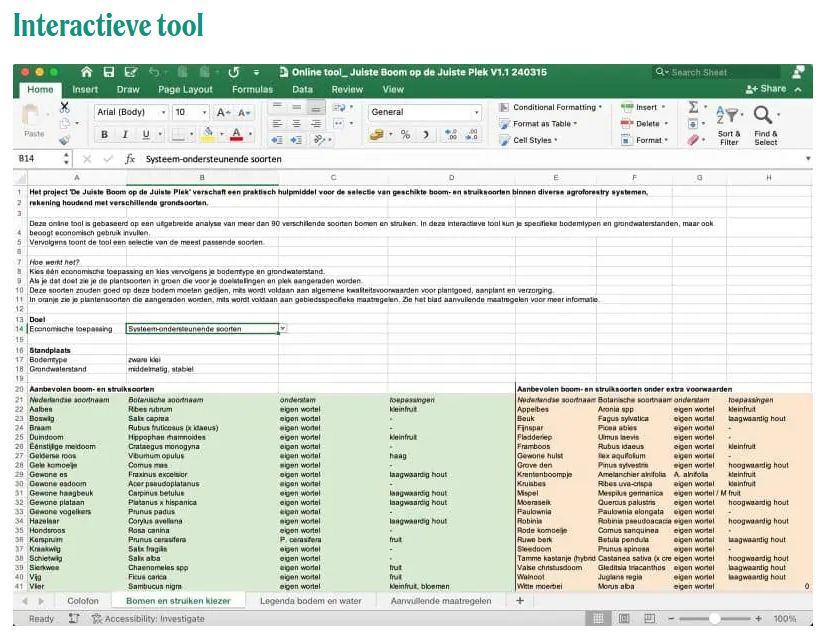This screenshot has width=828, height=640.
Task: Toggle bold formatting
Action: [x=105, y=135]
